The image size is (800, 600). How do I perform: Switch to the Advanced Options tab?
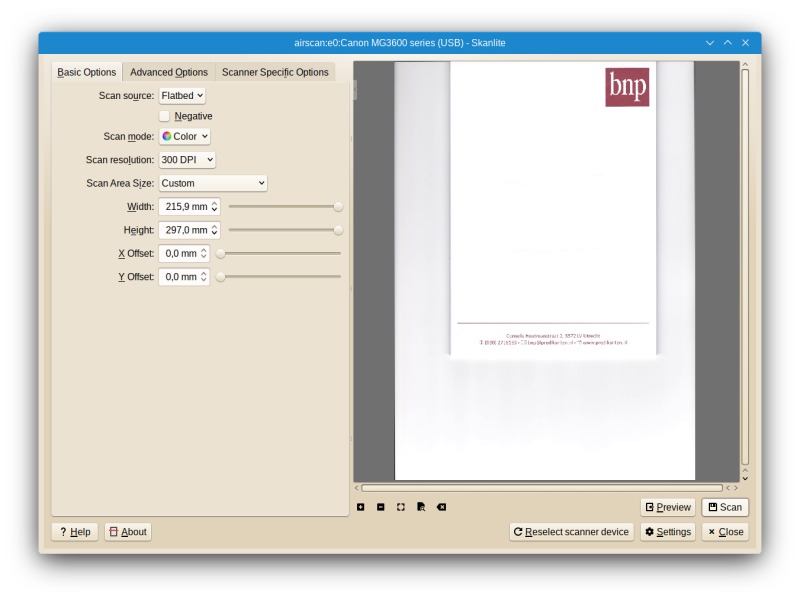pyautogui.click(x=169, y=72)
